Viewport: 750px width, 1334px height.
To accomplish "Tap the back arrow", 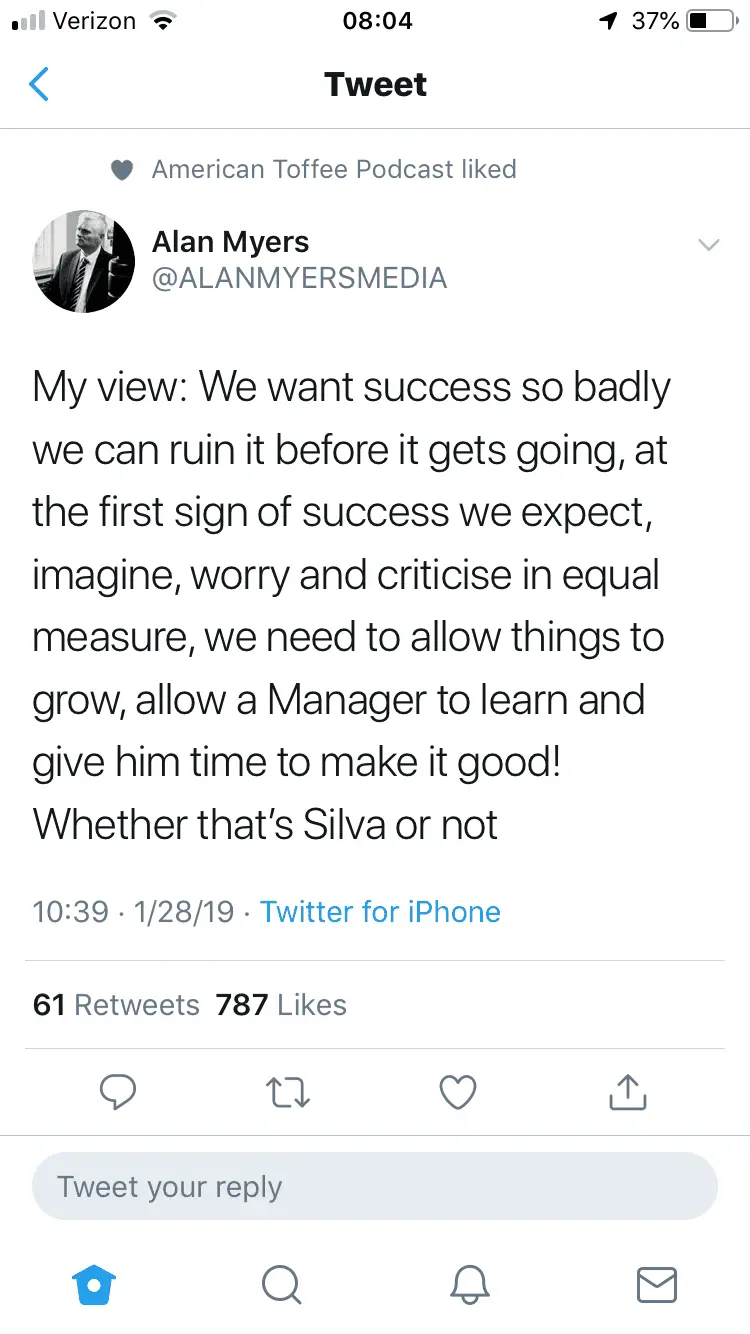I will pos(39,85).
